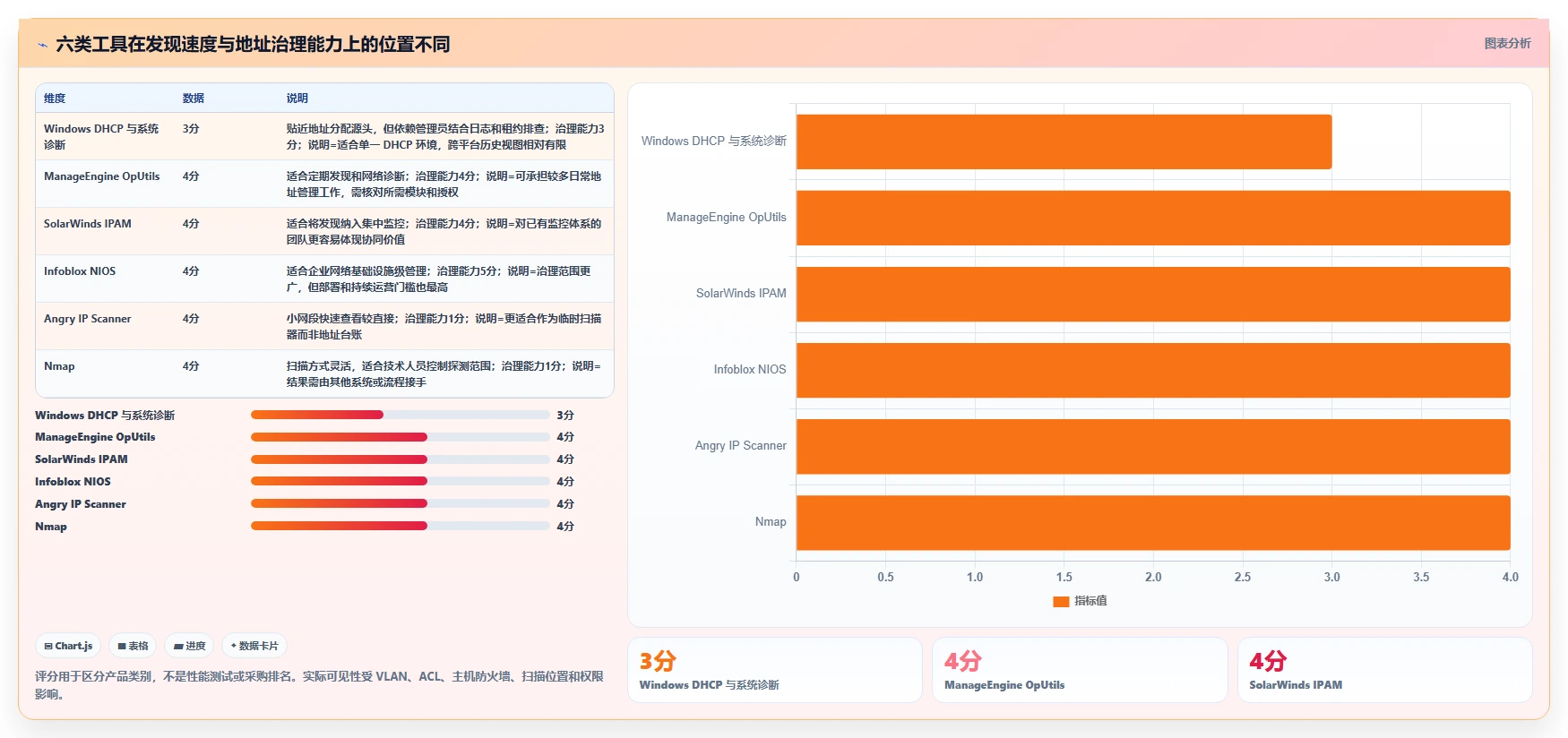Click the 进度 tag chip
This screenshot has height=738, width=1568.
coord(189,646)
